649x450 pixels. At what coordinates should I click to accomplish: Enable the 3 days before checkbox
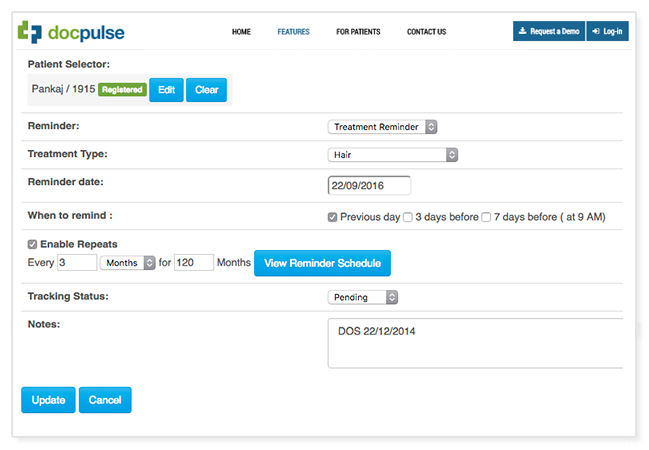408,217
